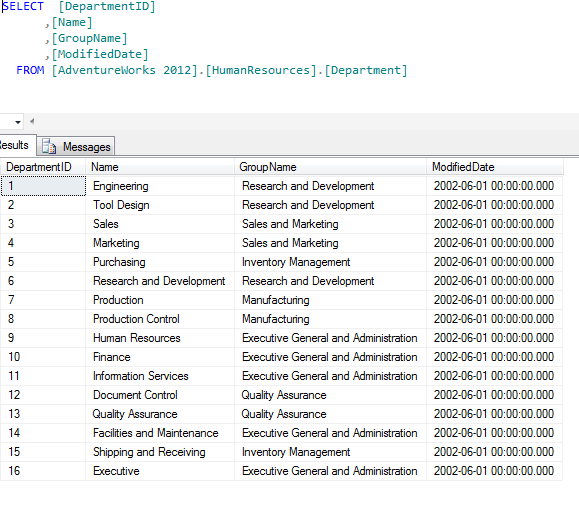The height and width of the screenshot is (506, 579).
Task: Click the [GroupName] column in query
Action: 89,38
